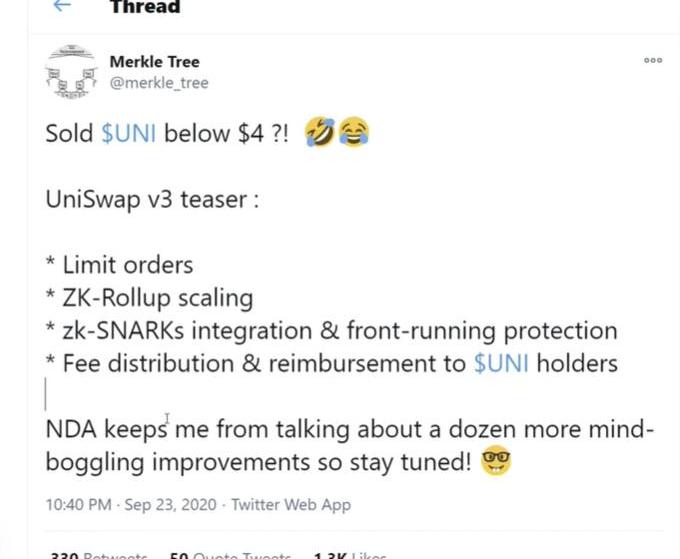
Task: Click the tears of joy emoji
Action: coord(354,133)
